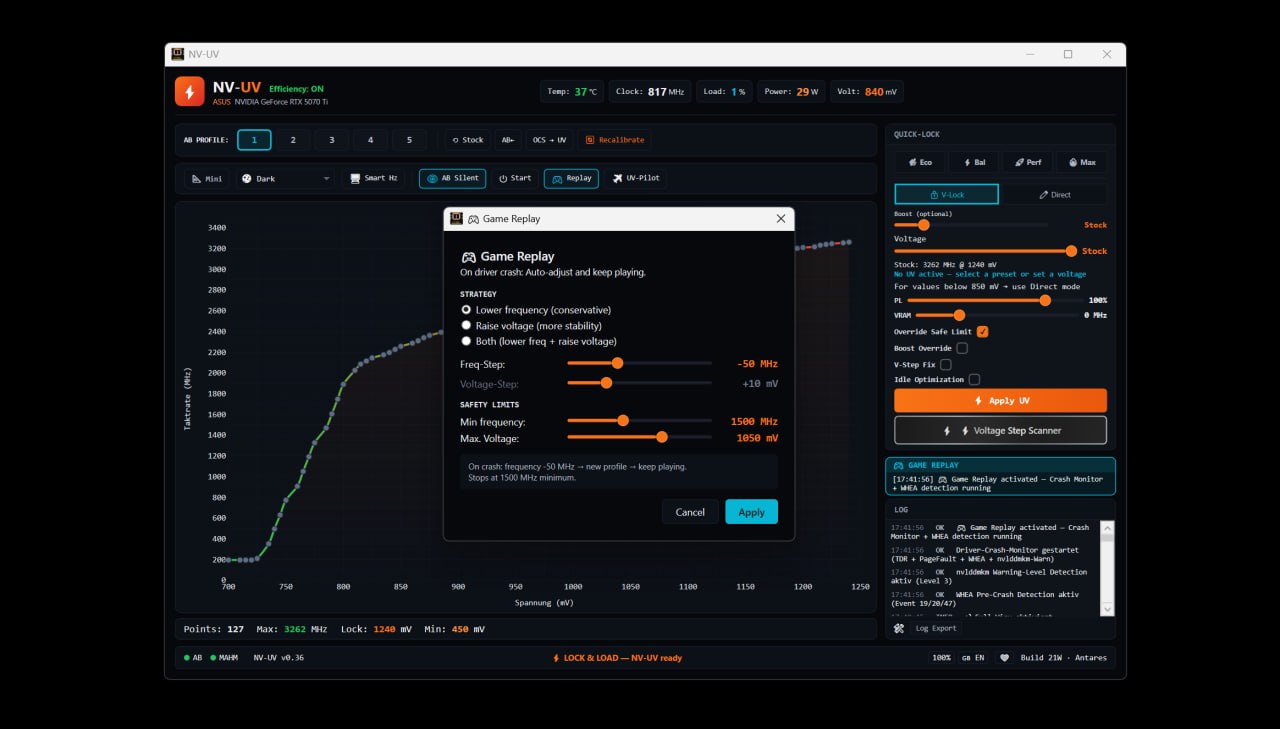Launch UV-Pilot from the toolbar
The image size is (1280, 729).
coord(637,178)
